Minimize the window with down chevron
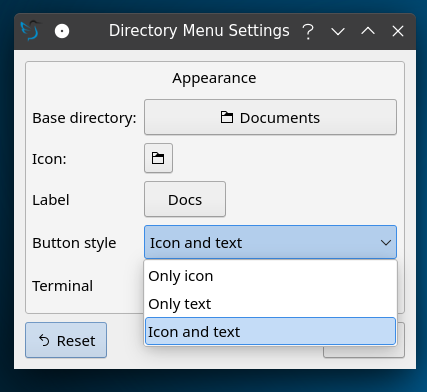The width and height of the screenshot is (427, 392). (338, 32)
